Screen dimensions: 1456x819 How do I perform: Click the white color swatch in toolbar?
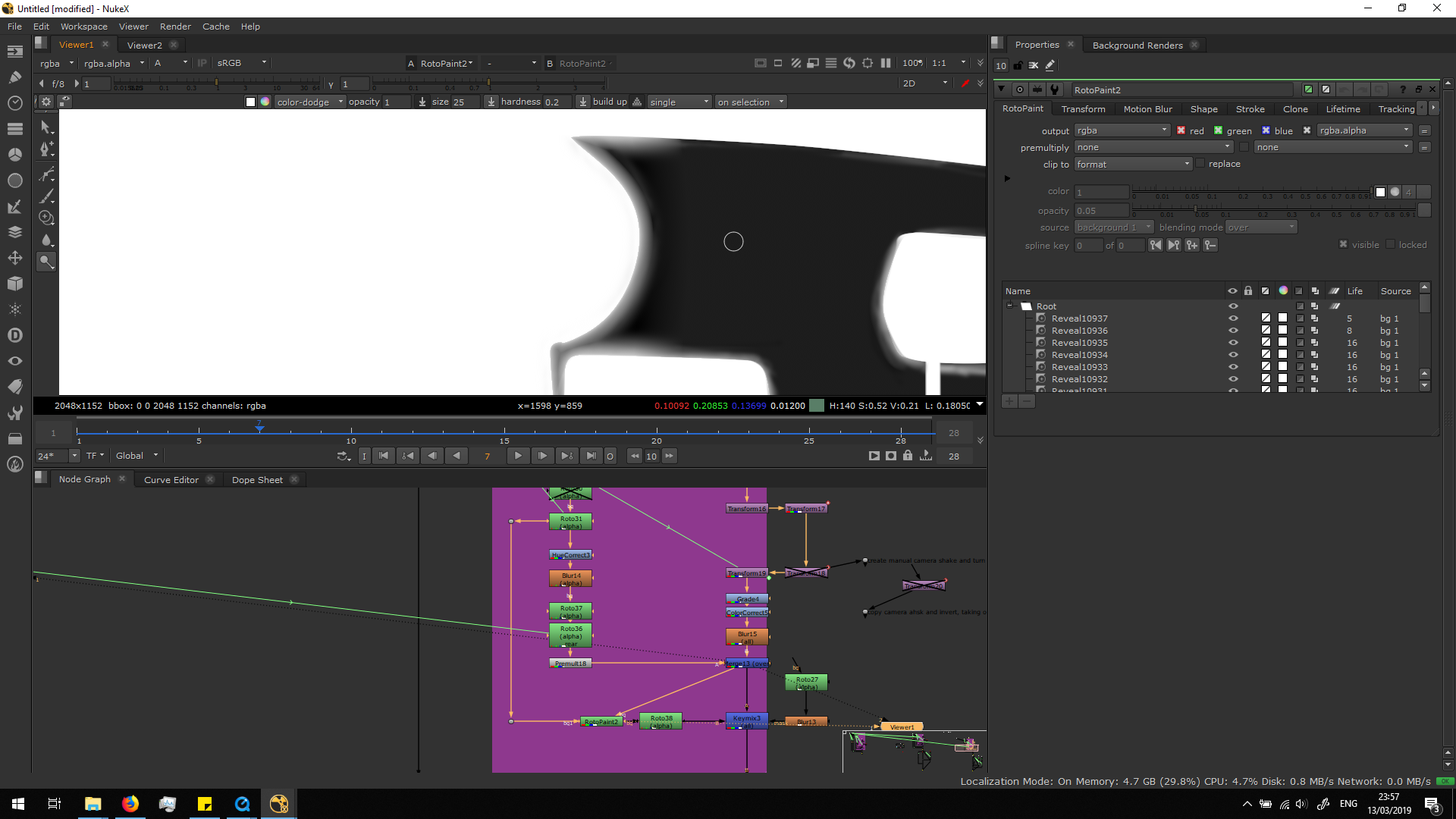click(250, 102)
